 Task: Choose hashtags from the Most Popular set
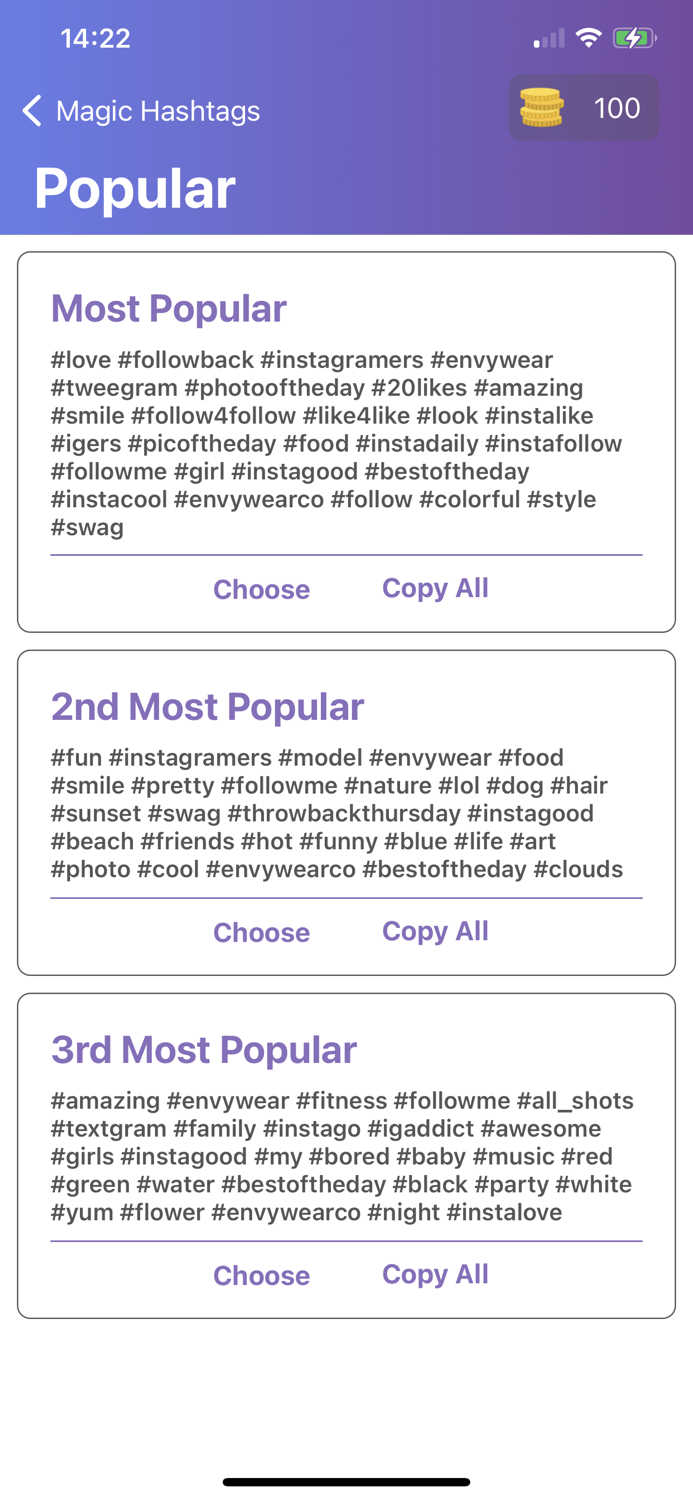(261, 589)
